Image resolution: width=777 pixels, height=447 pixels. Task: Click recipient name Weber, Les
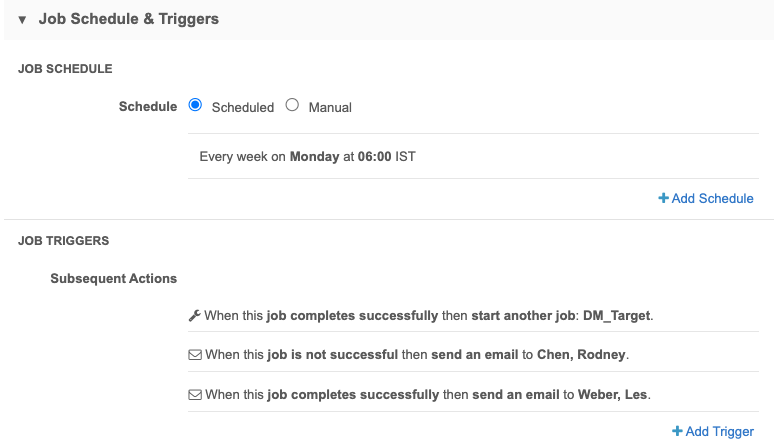[613, 394]
